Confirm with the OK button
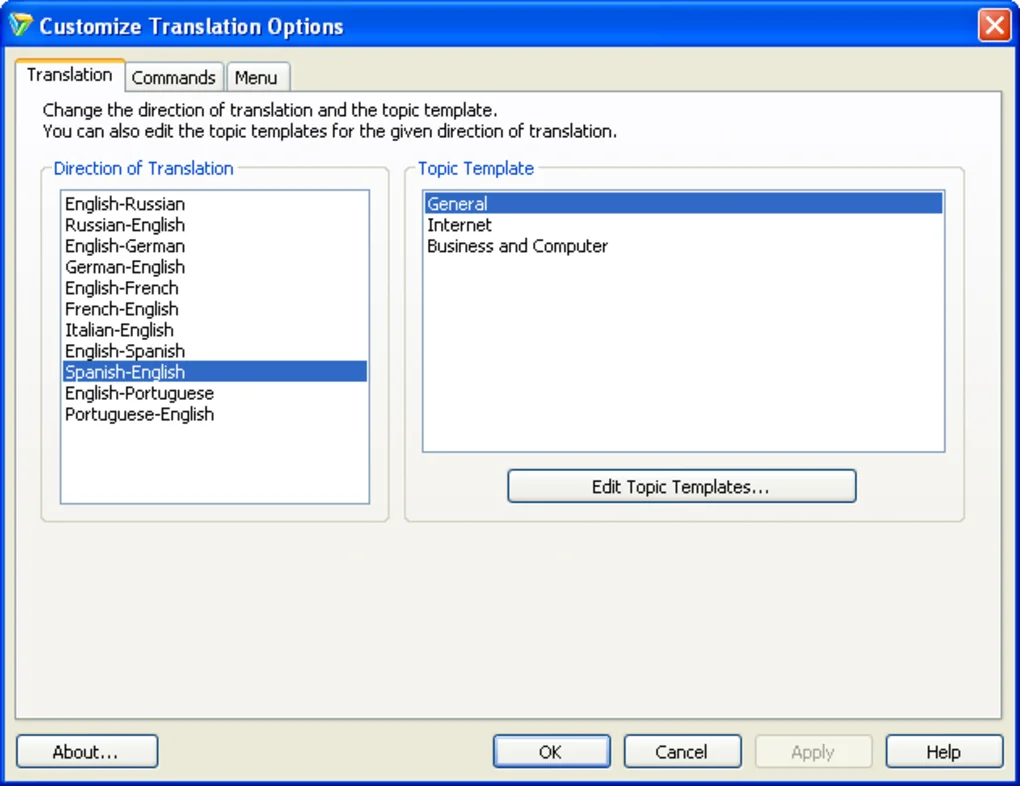Viewport: 1020px width, 786px height. tap(551, 752)
